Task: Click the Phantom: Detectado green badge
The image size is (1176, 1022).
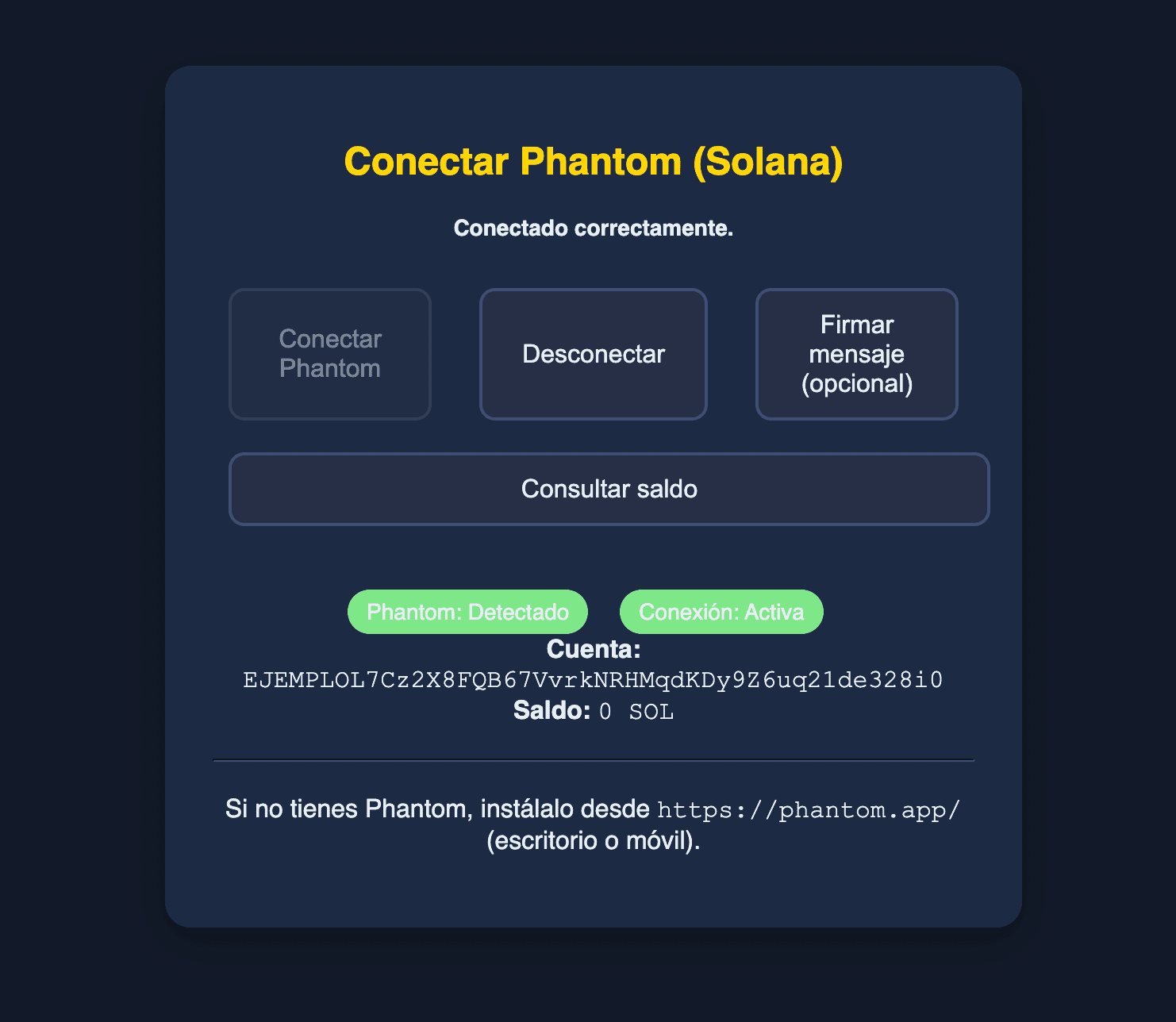Action: (x=467, y=612)
